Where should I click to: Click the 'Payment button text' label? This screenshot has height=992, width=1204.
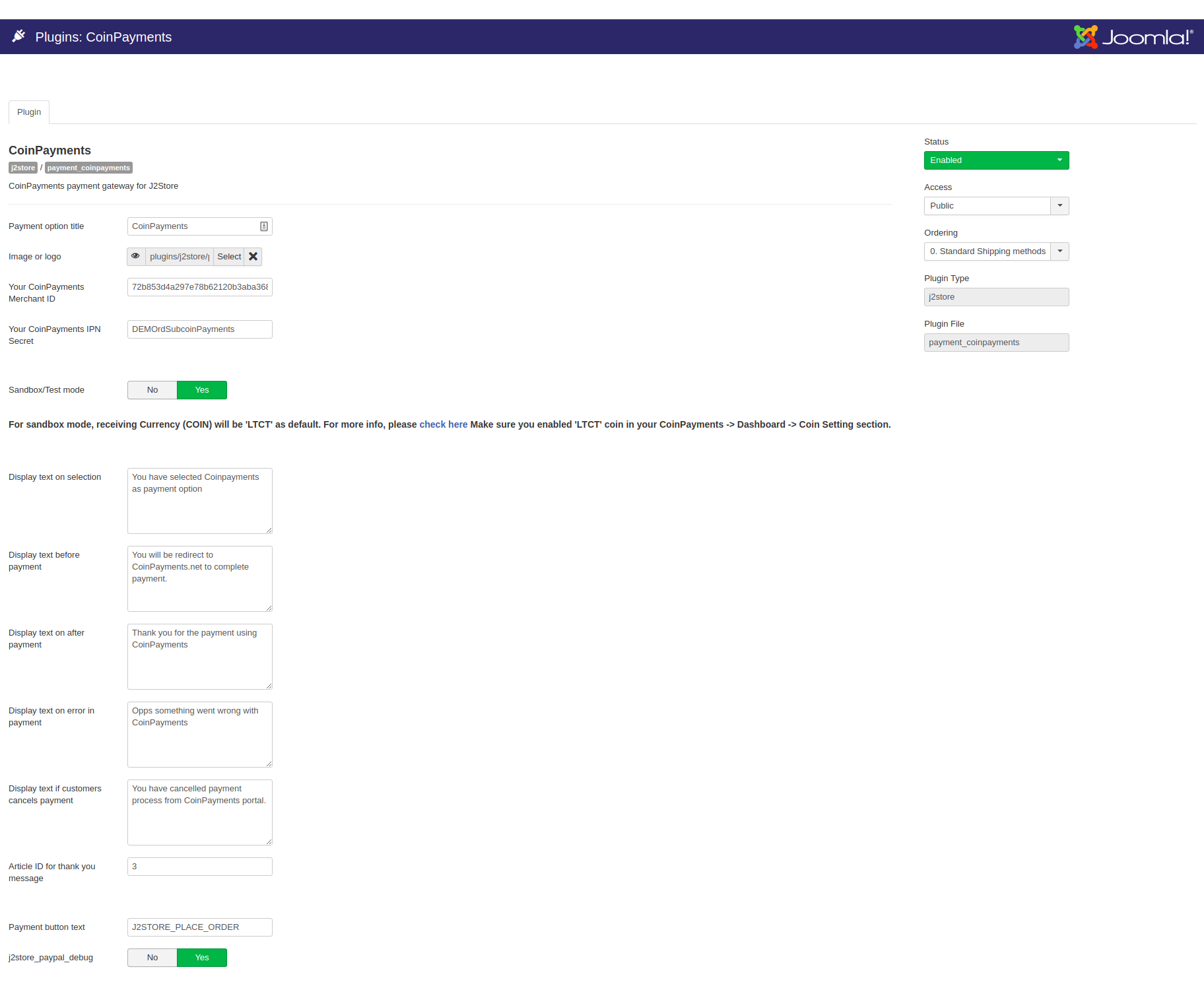(46, 927)
